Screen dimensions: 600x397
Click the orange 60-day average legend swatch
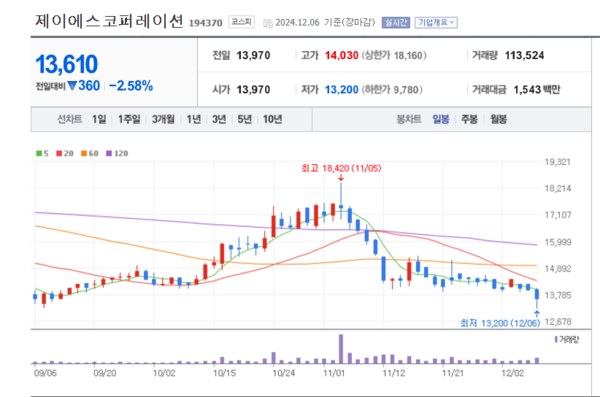(84, 154)
